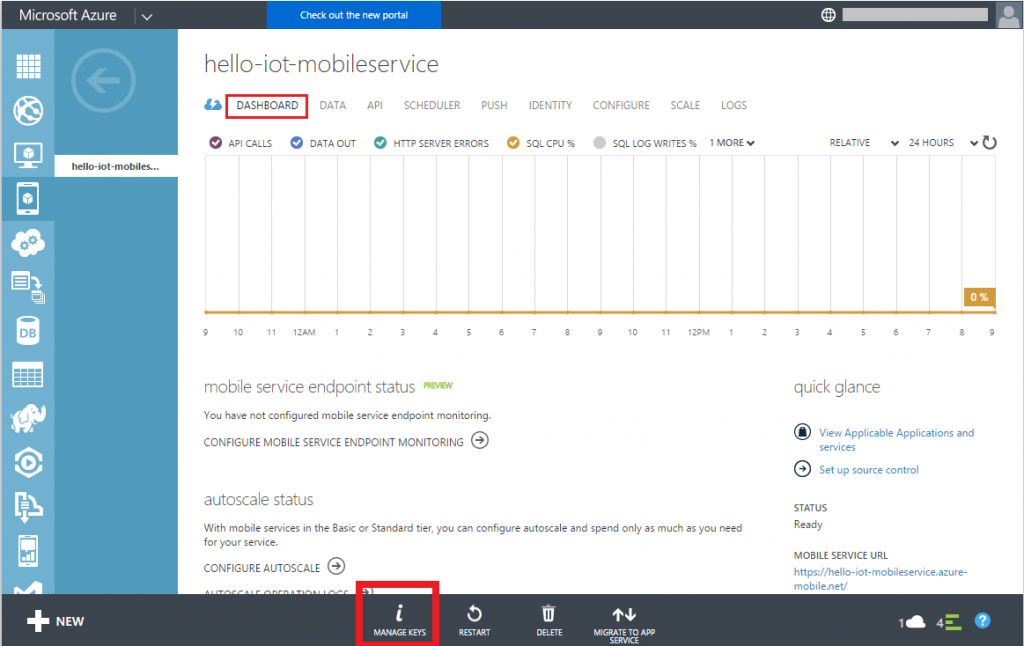Image resolution: width=1024 pixels, height=646 pixels.
Task: Open HDInsight elephant icon in sidebar
Action: (x=28, y=419)
